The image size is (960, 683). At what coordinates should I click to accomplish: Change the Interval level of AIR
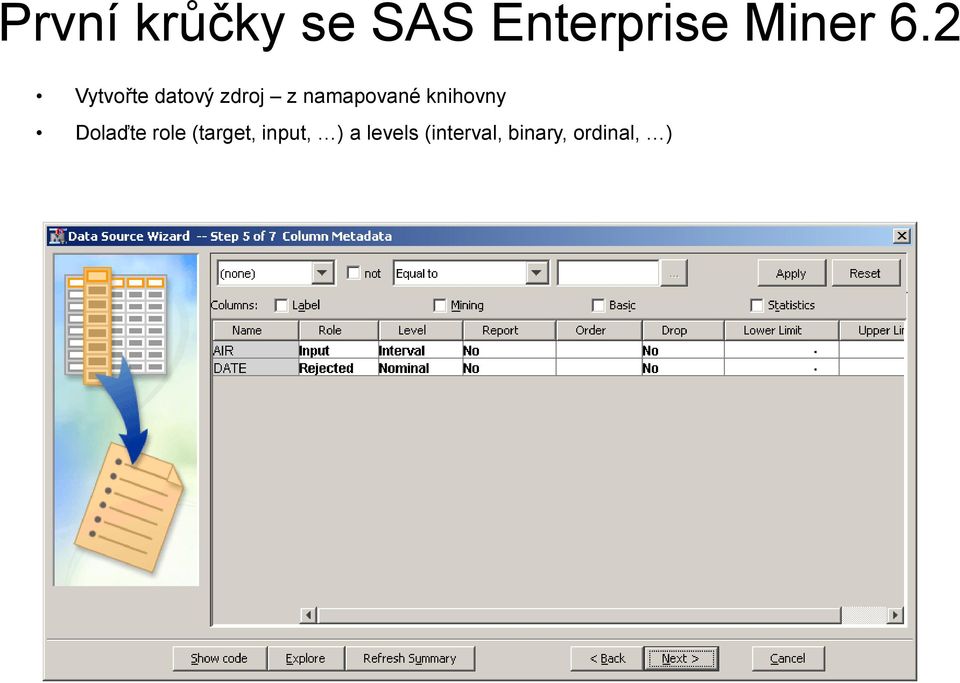pos(421,350)
